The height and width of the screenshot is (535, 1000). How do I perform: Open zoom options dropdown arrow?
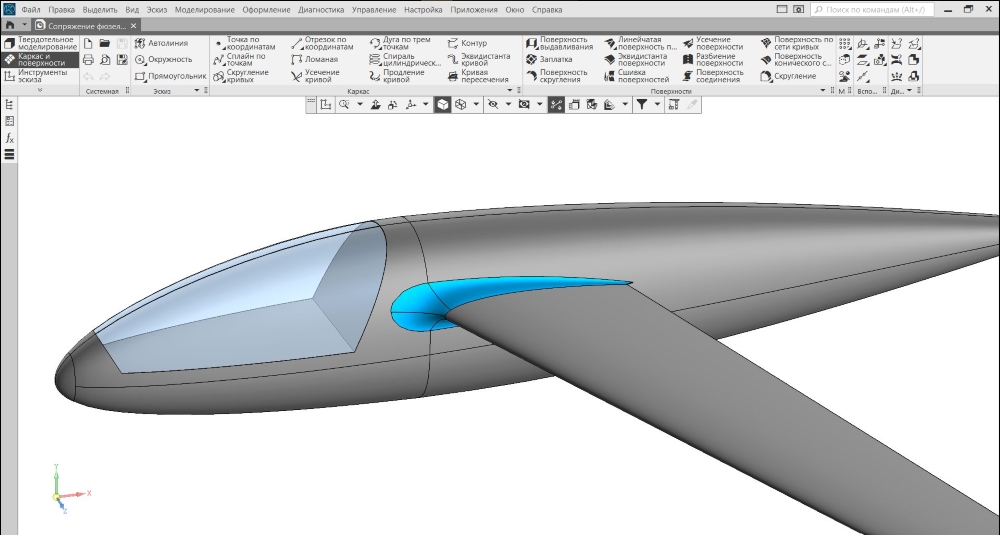360,105
